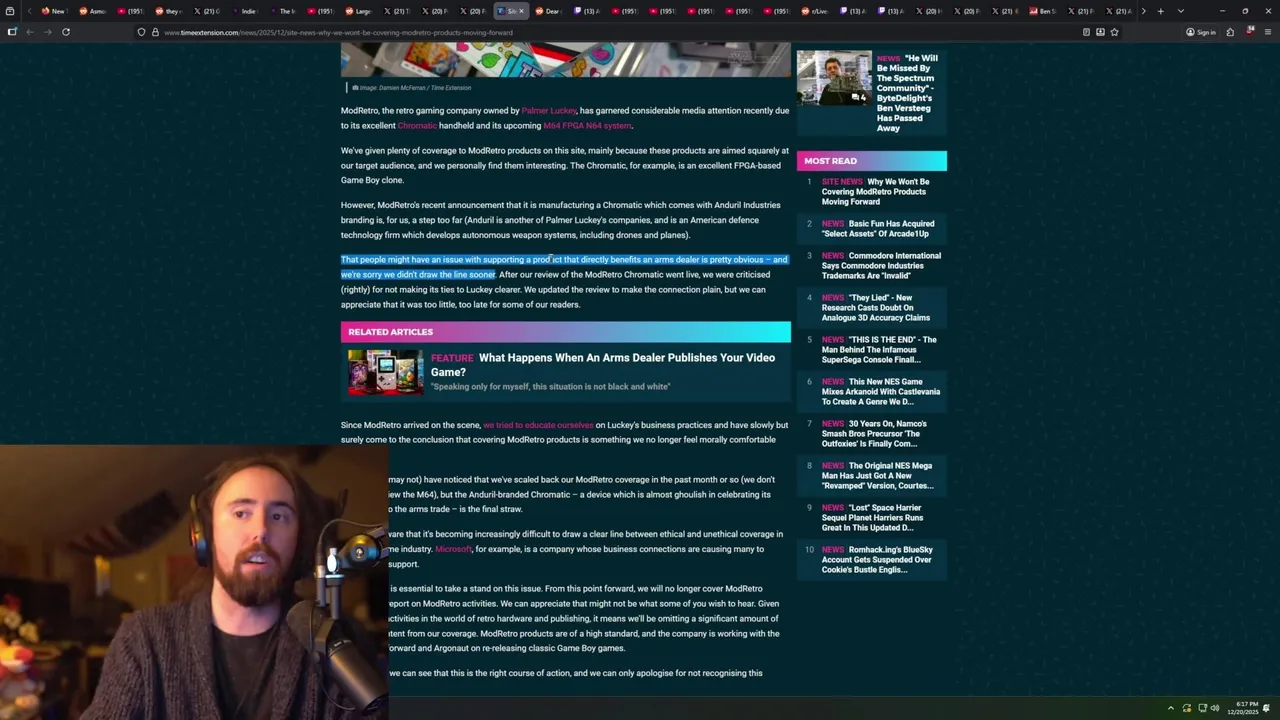Open the Chromatic link in the article

pos(417,126)
